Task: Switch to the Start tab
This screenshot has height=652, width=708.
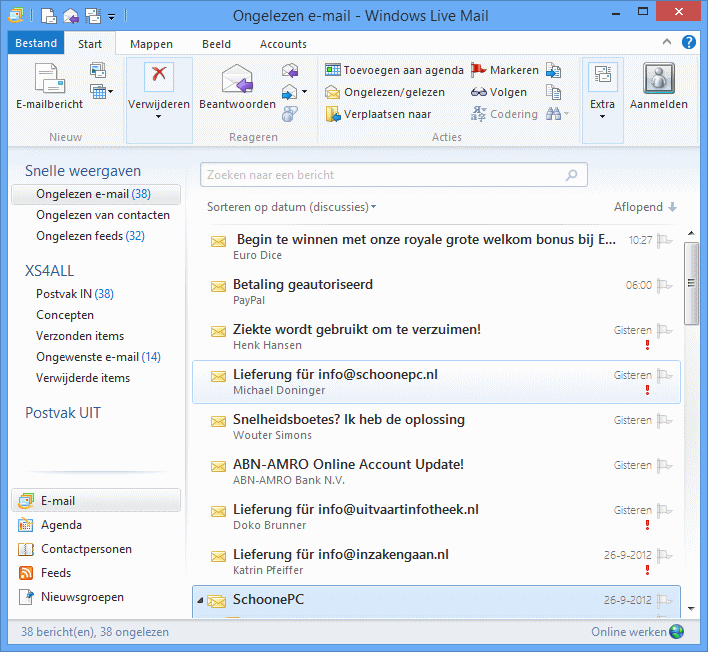Action: click(89, 44)
